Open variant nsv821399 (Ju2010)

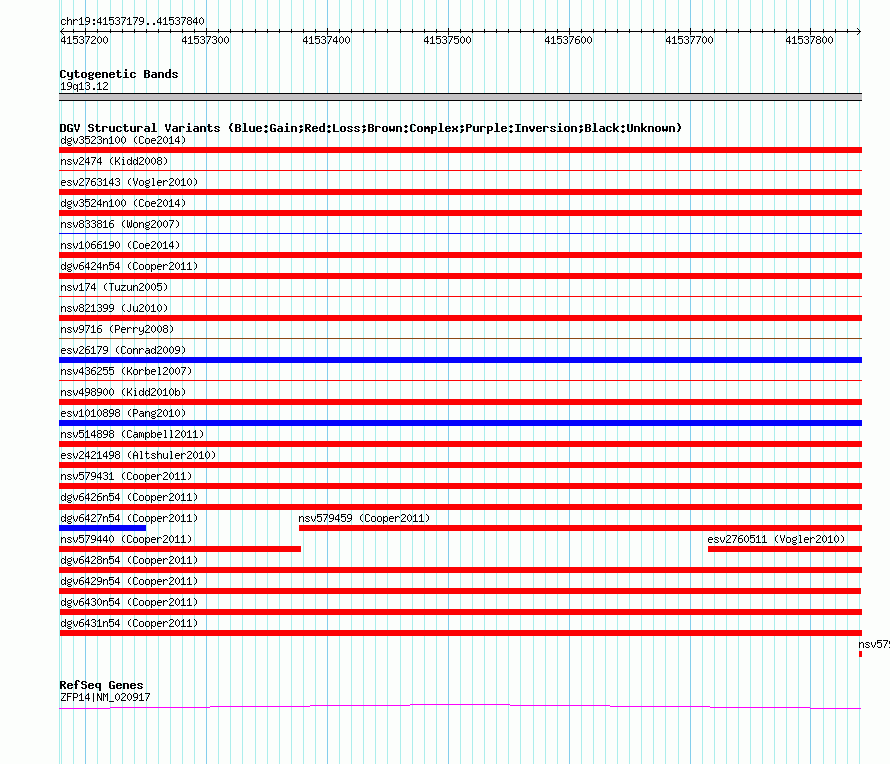pyautogui.click(x=114, y=308)
